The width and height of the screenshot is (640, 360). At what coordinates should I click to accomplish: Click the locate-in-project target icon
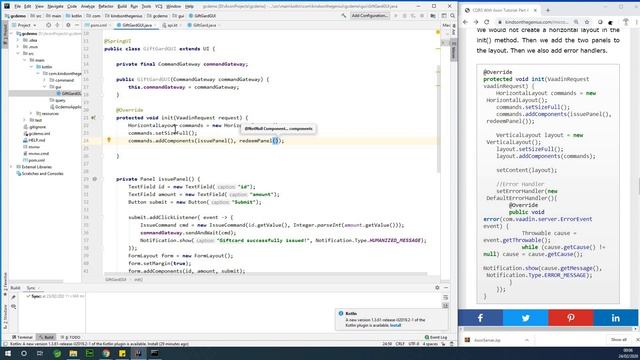pyautogui.click(x=49, y=25)
